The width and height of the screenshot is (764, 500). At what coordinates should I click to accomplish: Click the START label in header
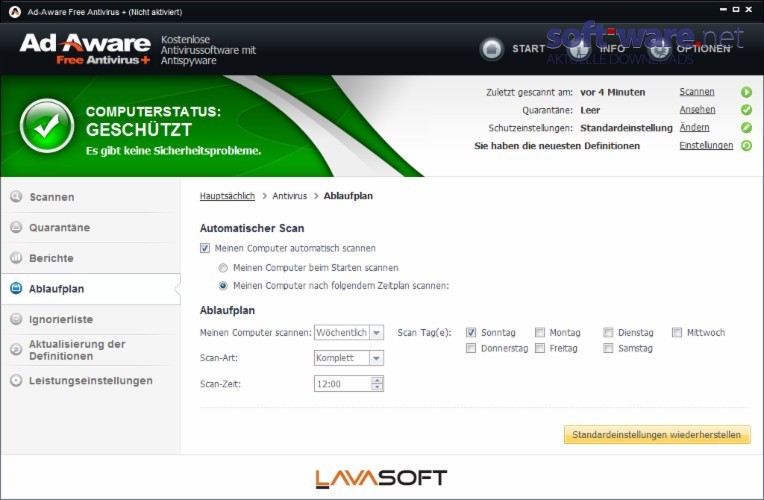(529, 49)
